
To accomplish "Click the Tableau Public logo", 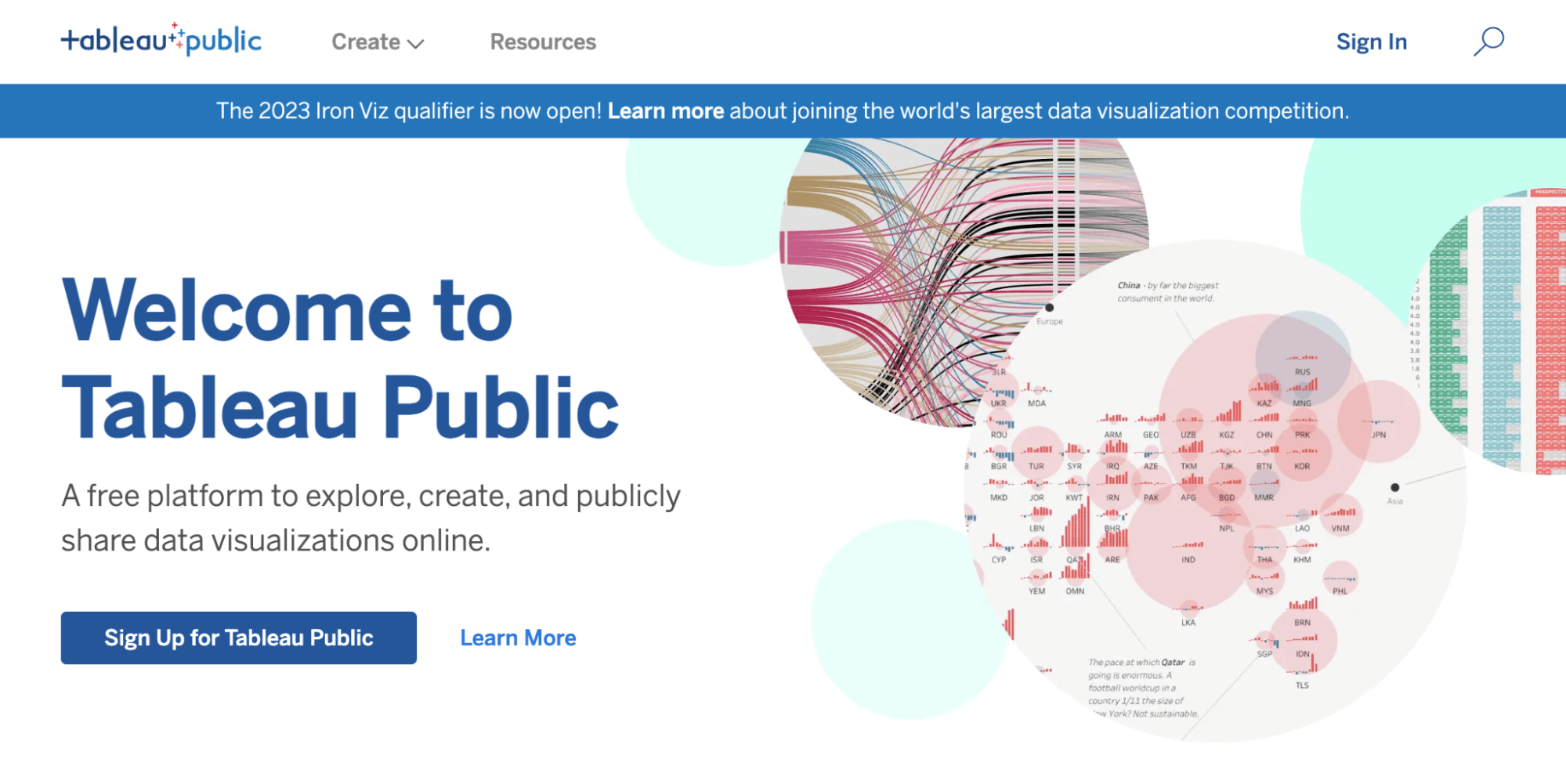I will (161, 39).
